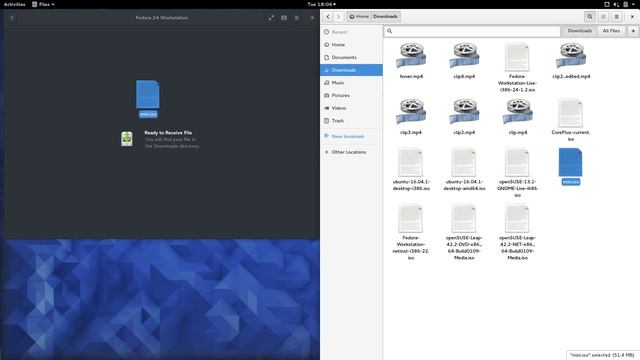Open the system status menu

[620, 4]
